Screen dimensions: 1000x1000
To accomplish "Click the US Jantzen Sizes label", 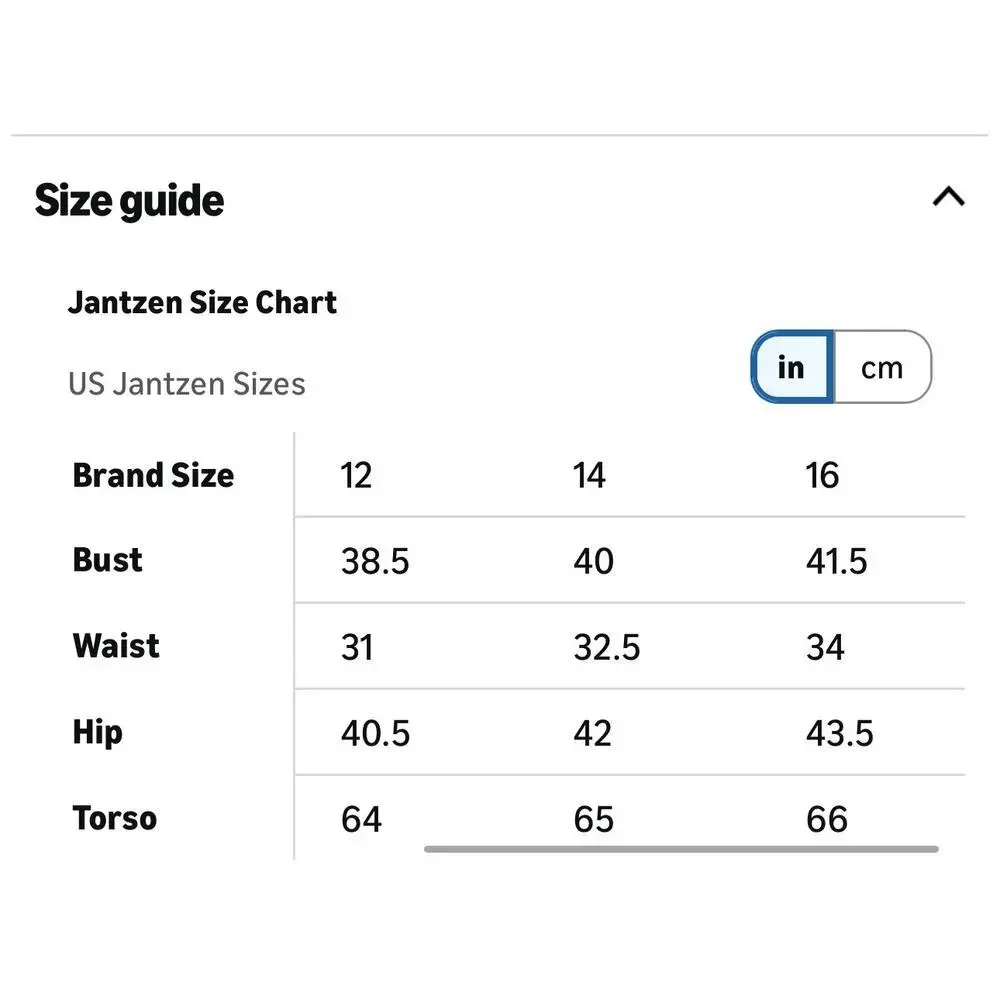I will point(187,384).
